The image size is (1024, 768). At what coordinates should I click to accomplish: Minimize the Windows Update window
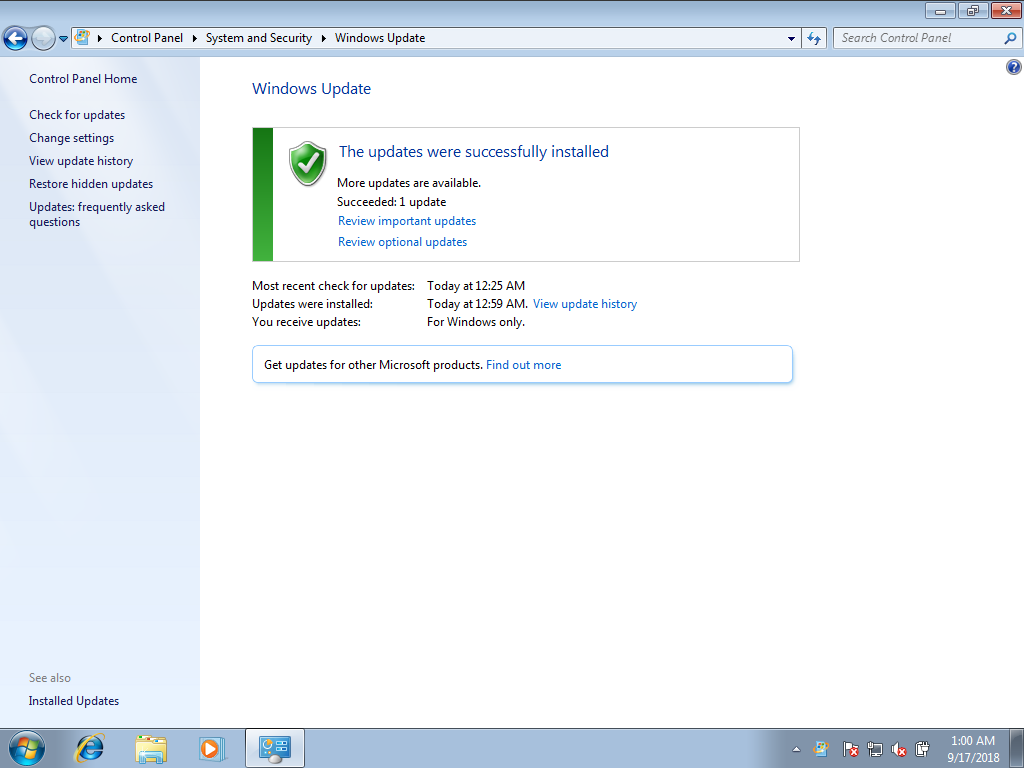point(940,10)
